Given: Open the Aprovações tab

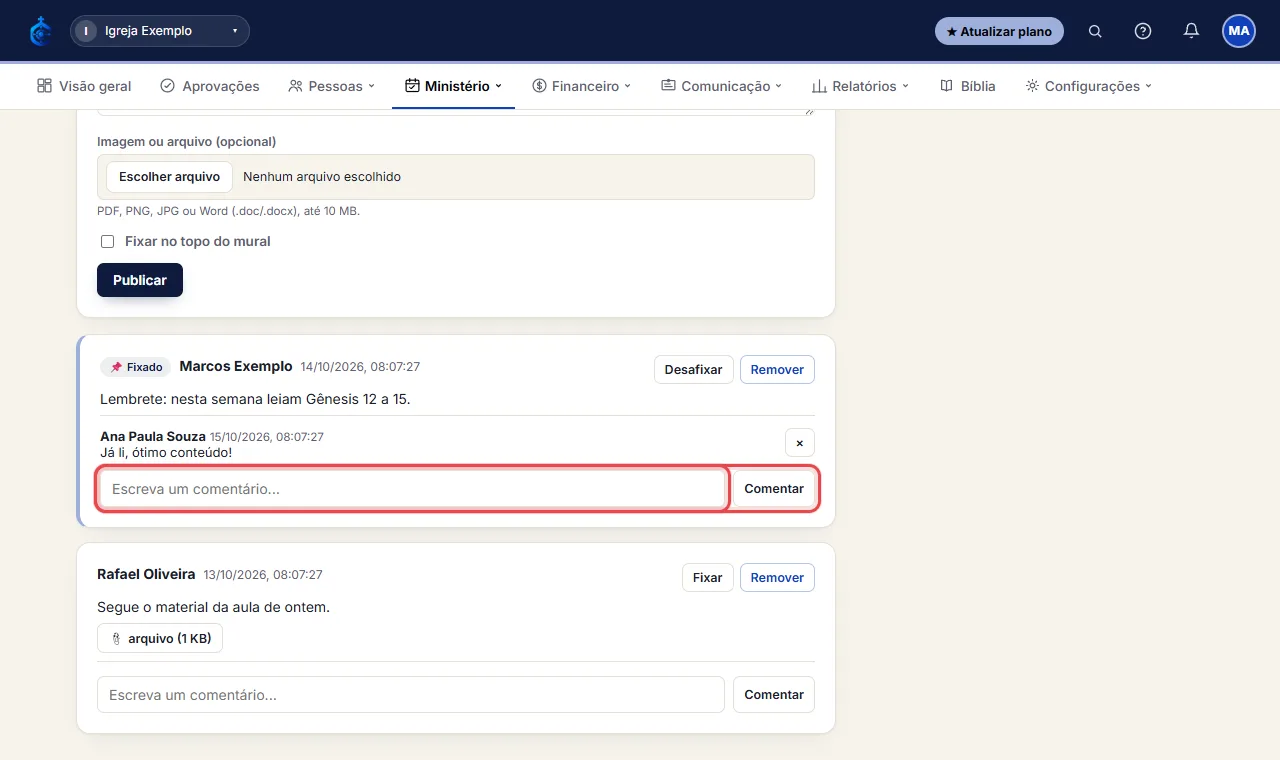Looking at the screenshot, I should pyautogui.click(x=210, y=86).
